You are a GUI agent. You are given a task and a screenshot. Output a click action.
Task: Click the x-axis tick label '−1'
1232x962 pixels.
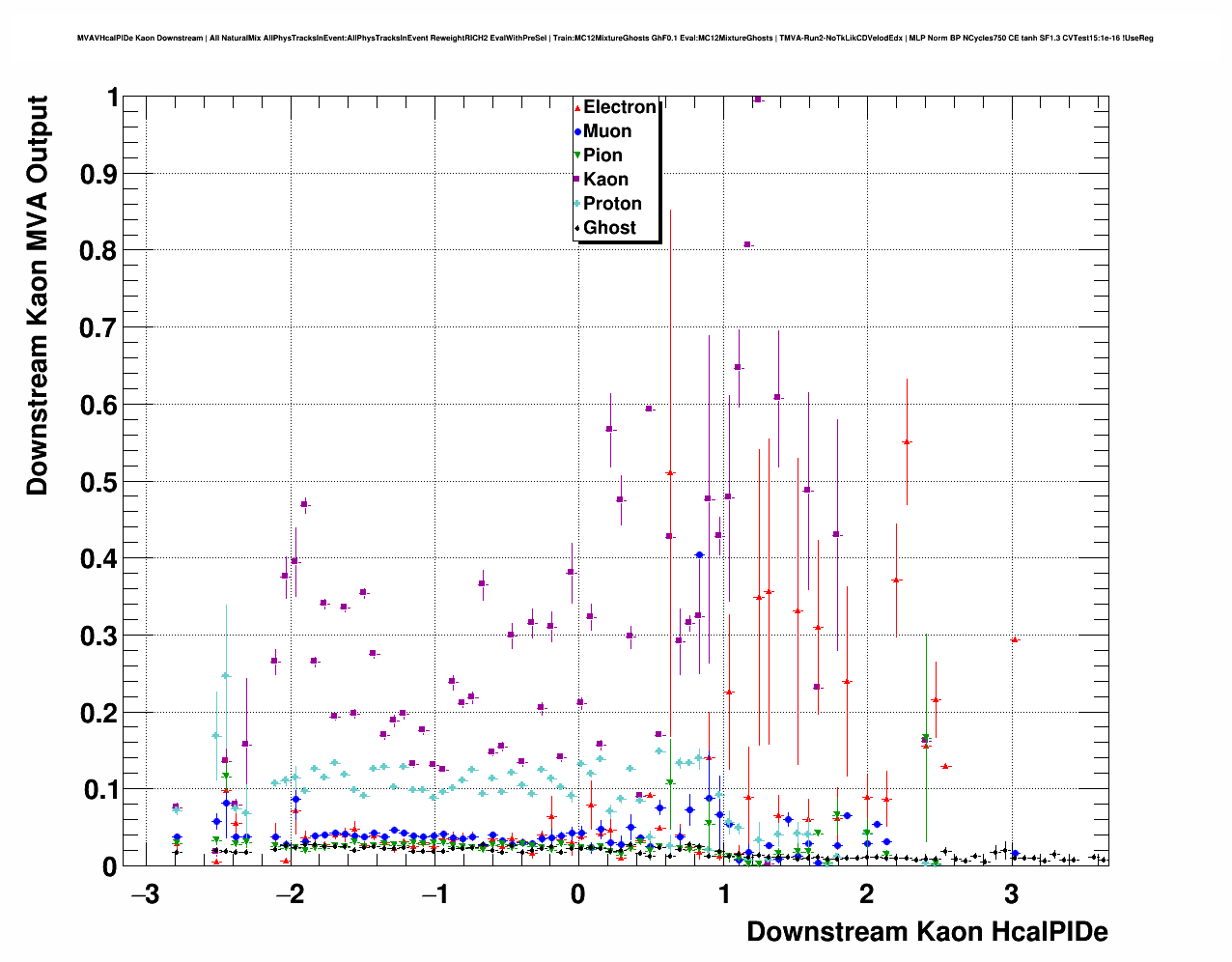pyautogui.click(x=434, y=893)
